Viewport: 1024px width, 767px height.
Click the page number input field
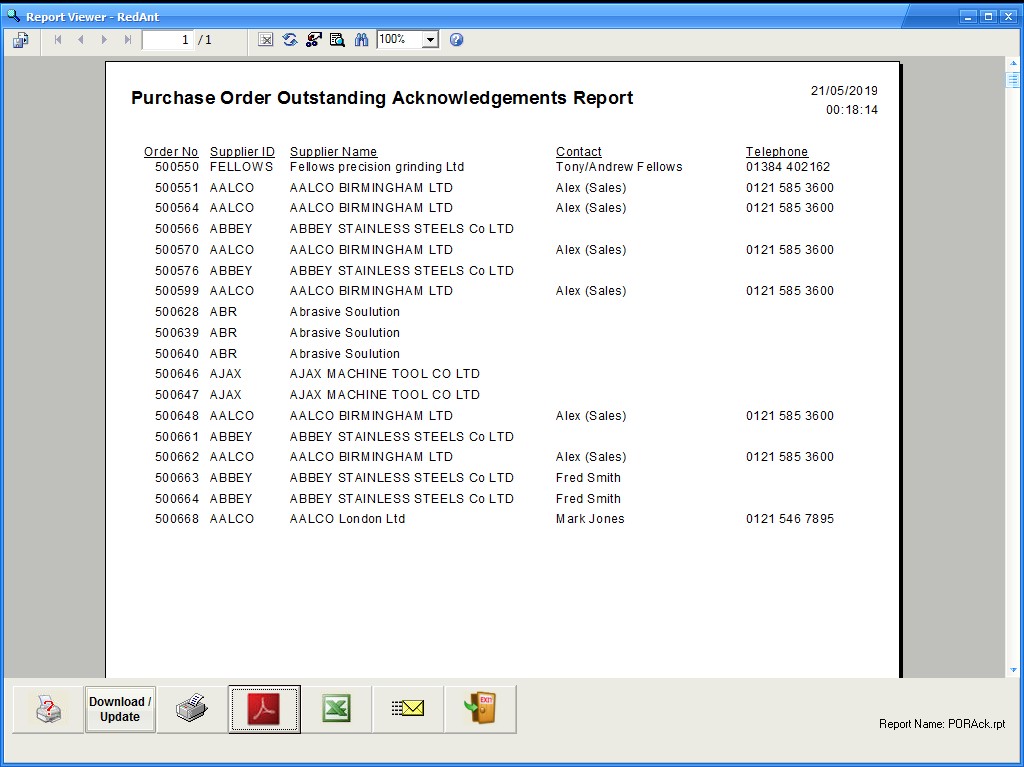pos(167,40)
